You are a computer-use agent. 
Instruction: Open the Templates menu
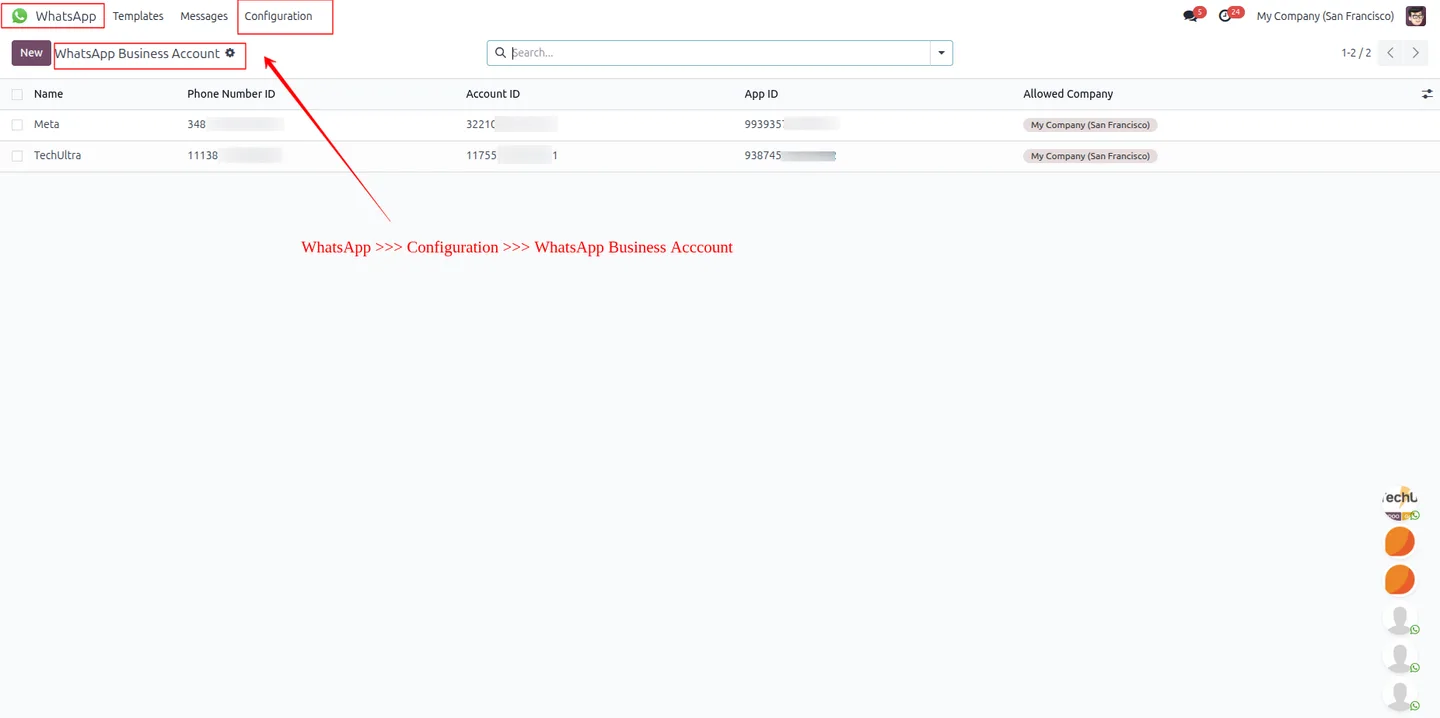click(x=138, y=16)
